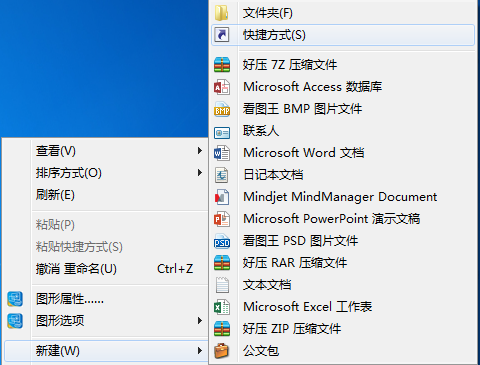480x365 pixels.
Task: Choose Microsoft Word 文档
Action: (x=343, y=153)
